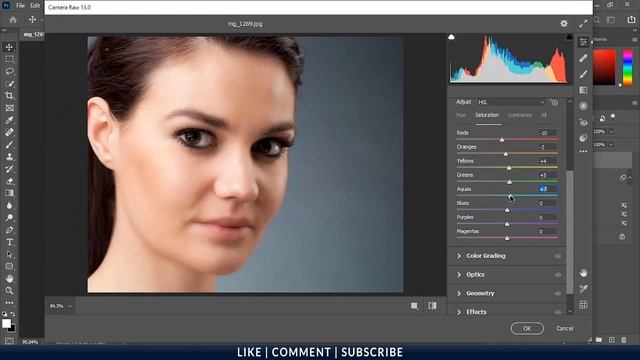Viewport: 640px width, 360px height.
Task: Select the Crop tool
Action: (9, 96)
